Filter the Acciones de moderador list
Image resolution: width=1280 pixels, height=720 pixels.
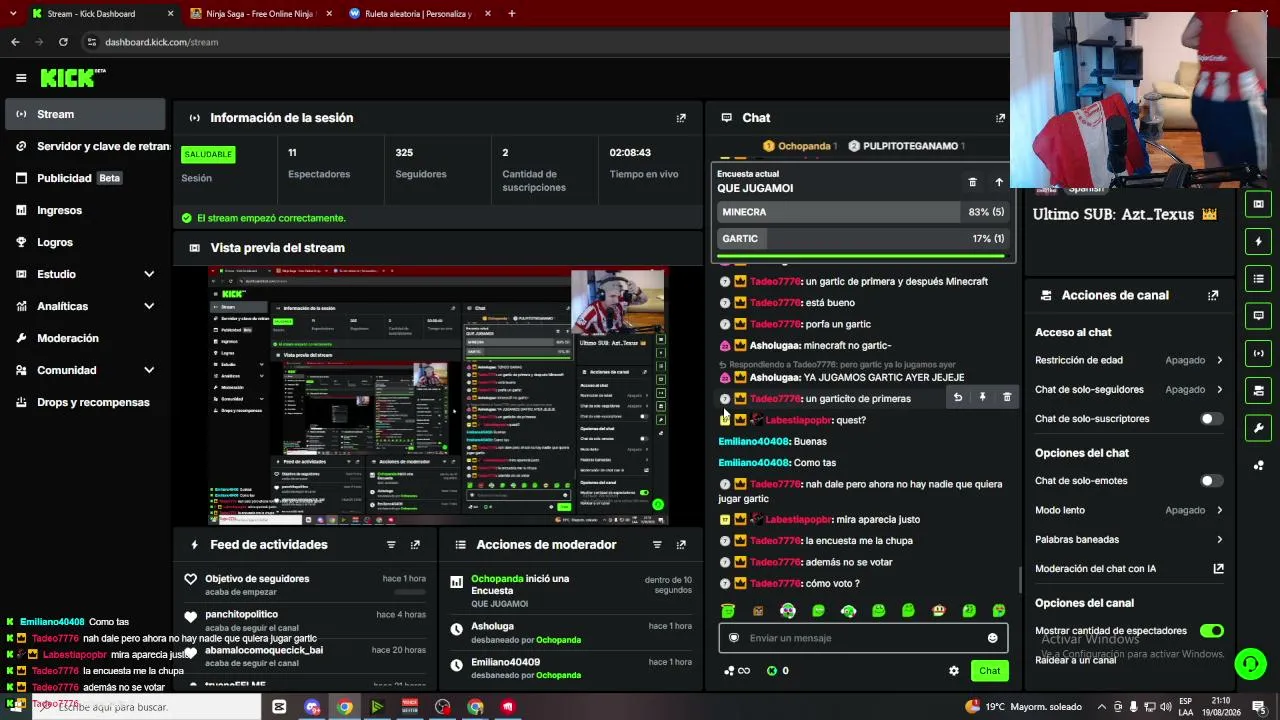pos(657,545)
